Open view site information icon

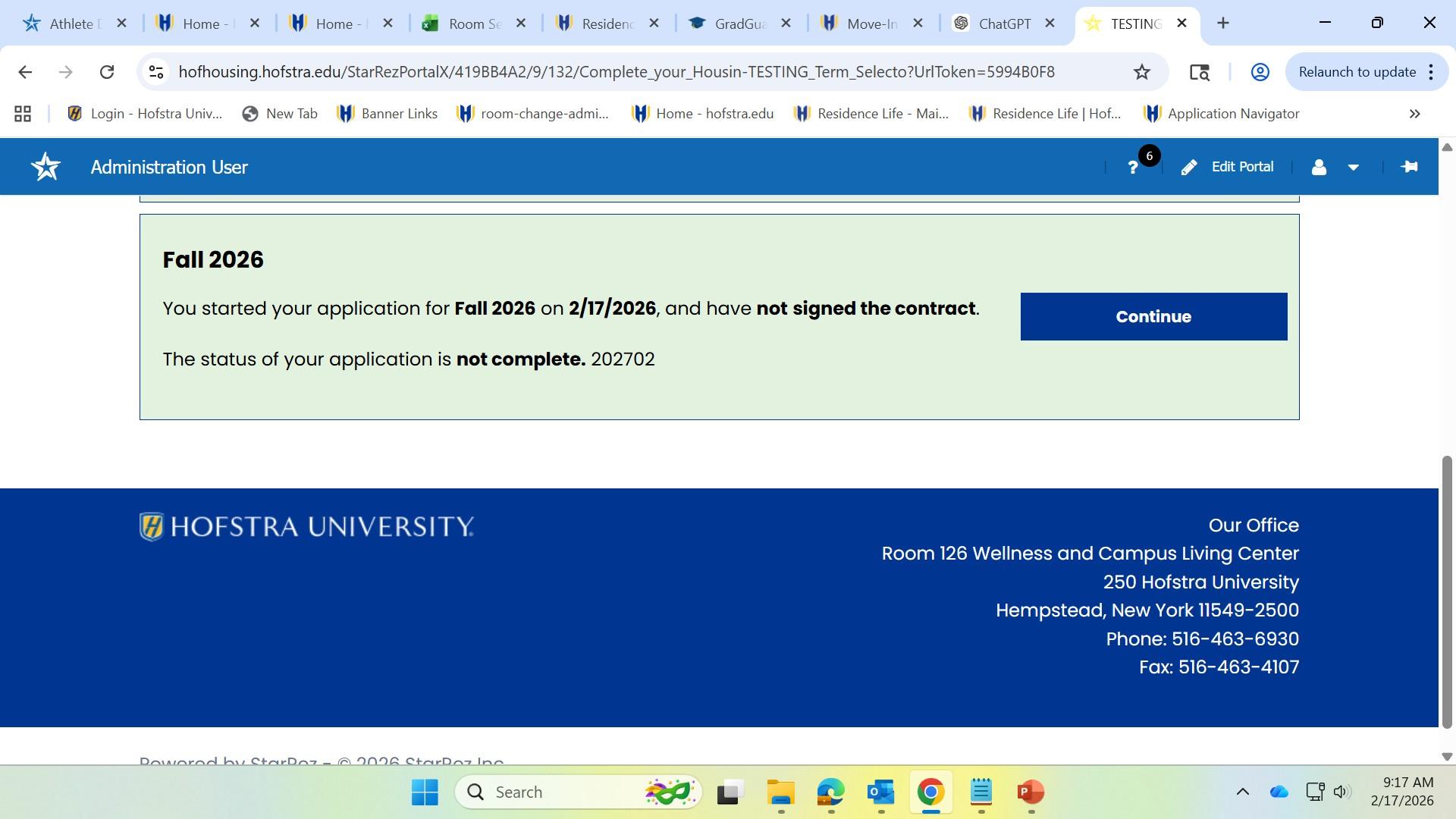pos(156,72)
